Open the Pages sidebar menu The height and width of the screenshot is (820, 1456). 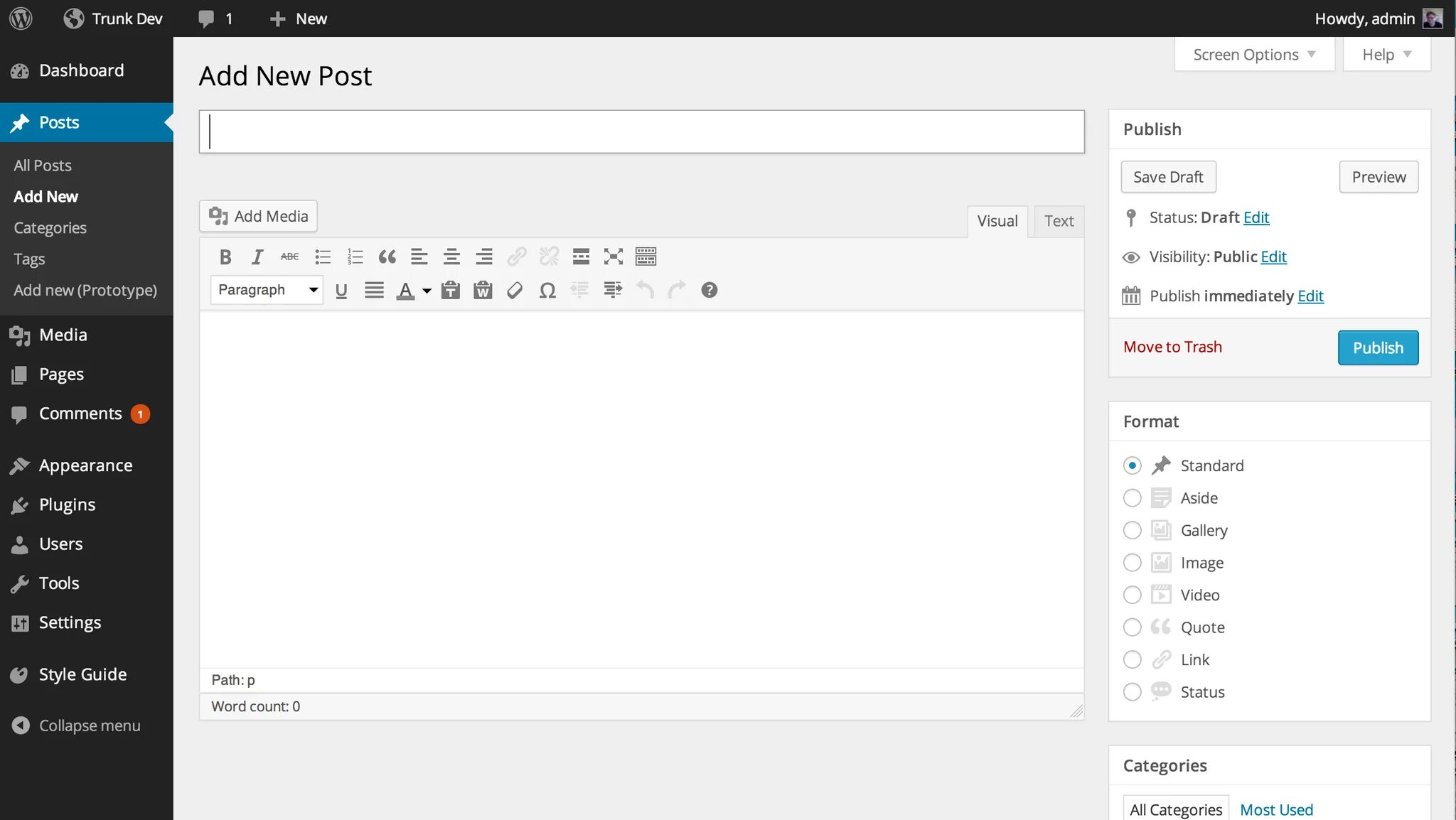(x=87, y=374)
